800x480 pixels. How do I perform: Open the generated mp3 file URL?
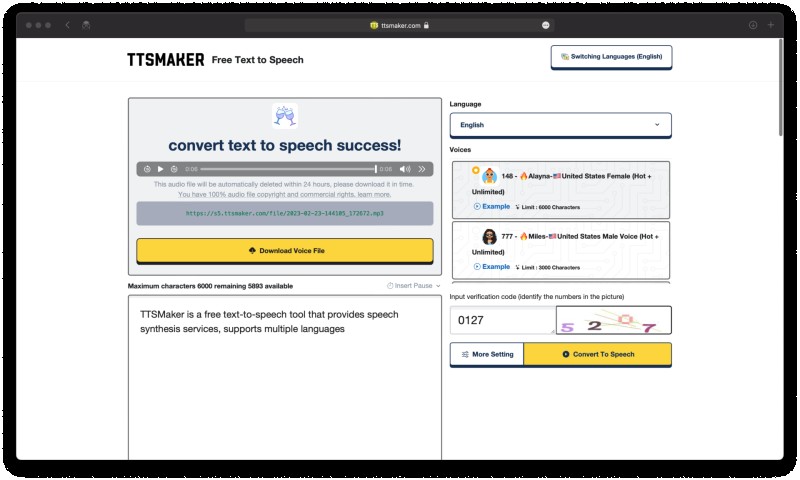pos(285,213)
